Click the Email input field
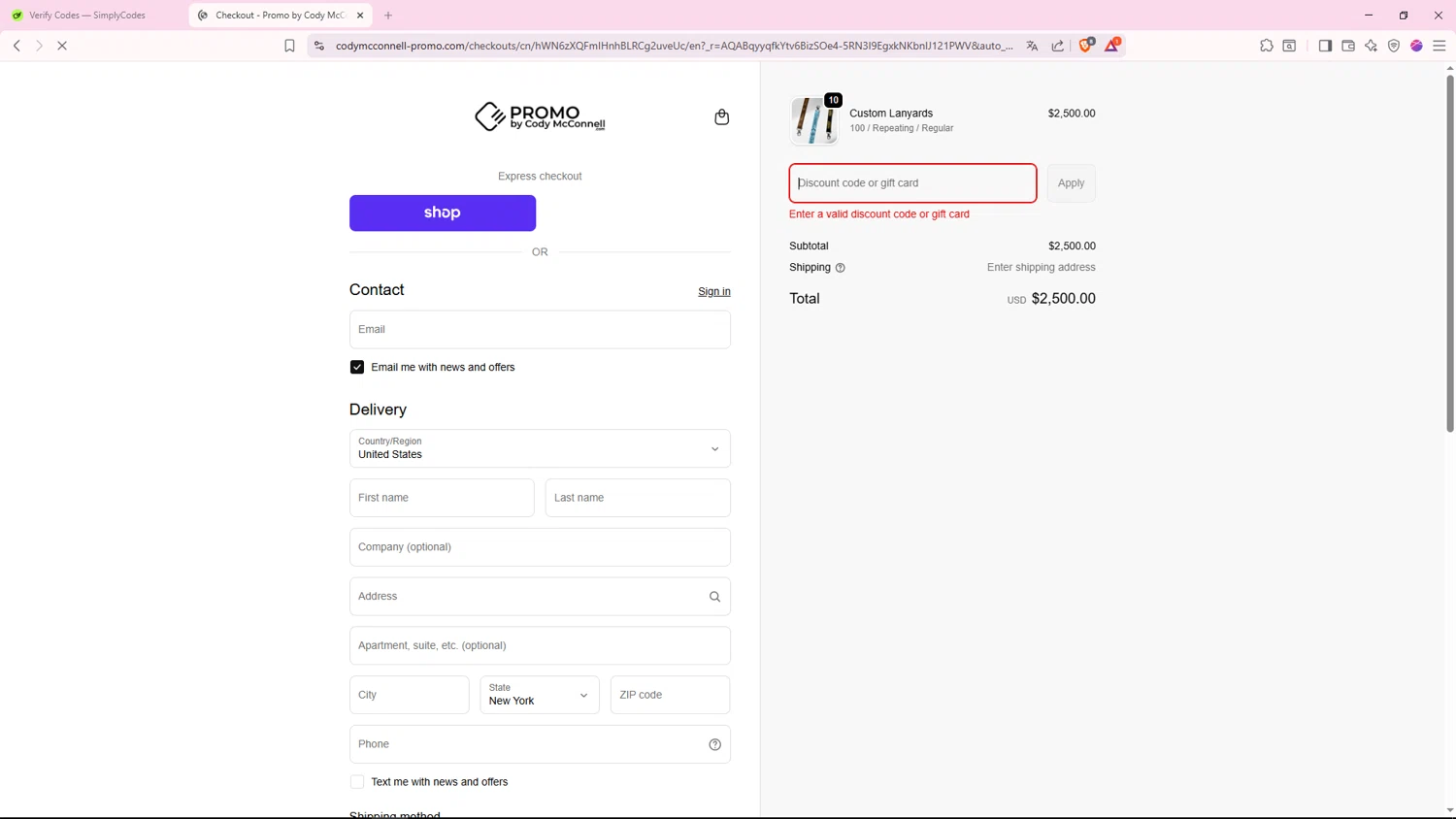Viewport: 1456px width, 819px height. pyautogui.click(x=540, y=330)
